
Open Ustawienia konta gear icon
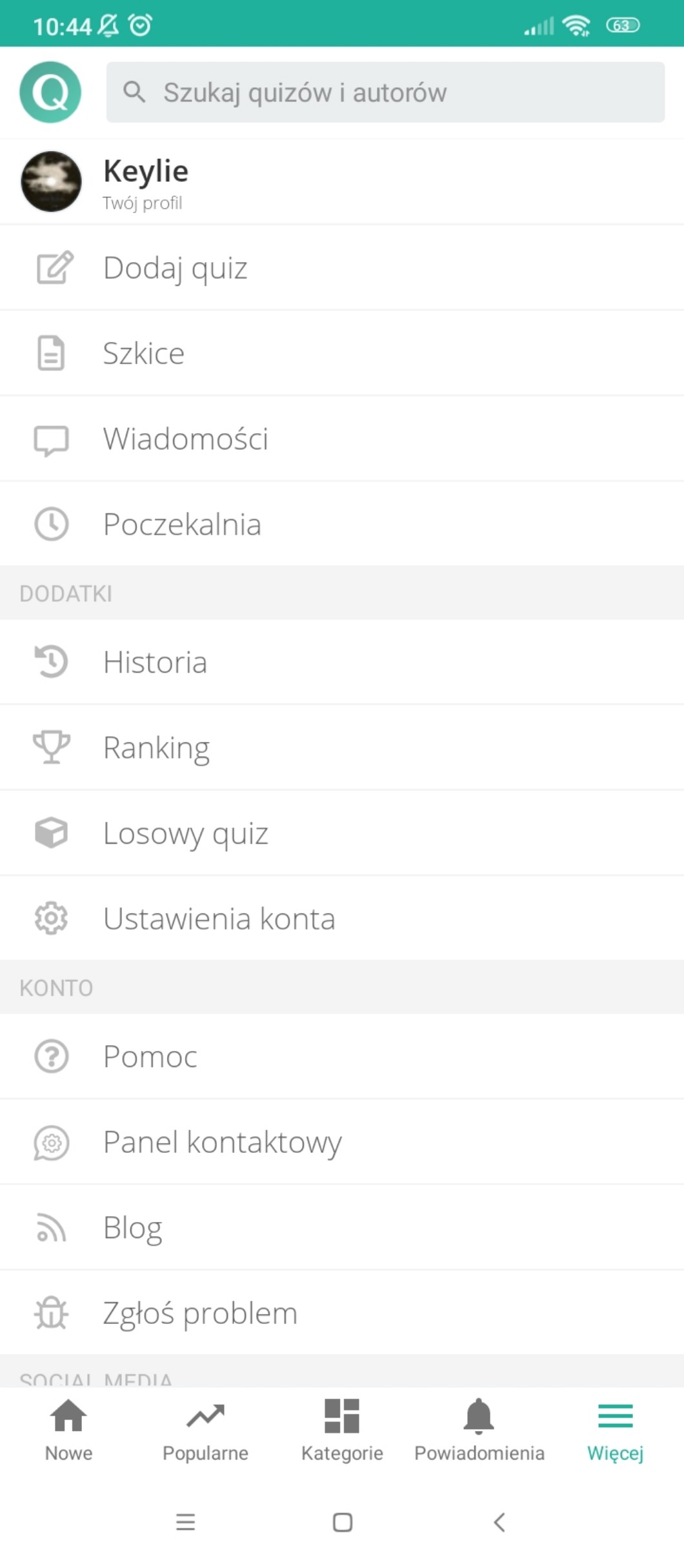[51, 918]
